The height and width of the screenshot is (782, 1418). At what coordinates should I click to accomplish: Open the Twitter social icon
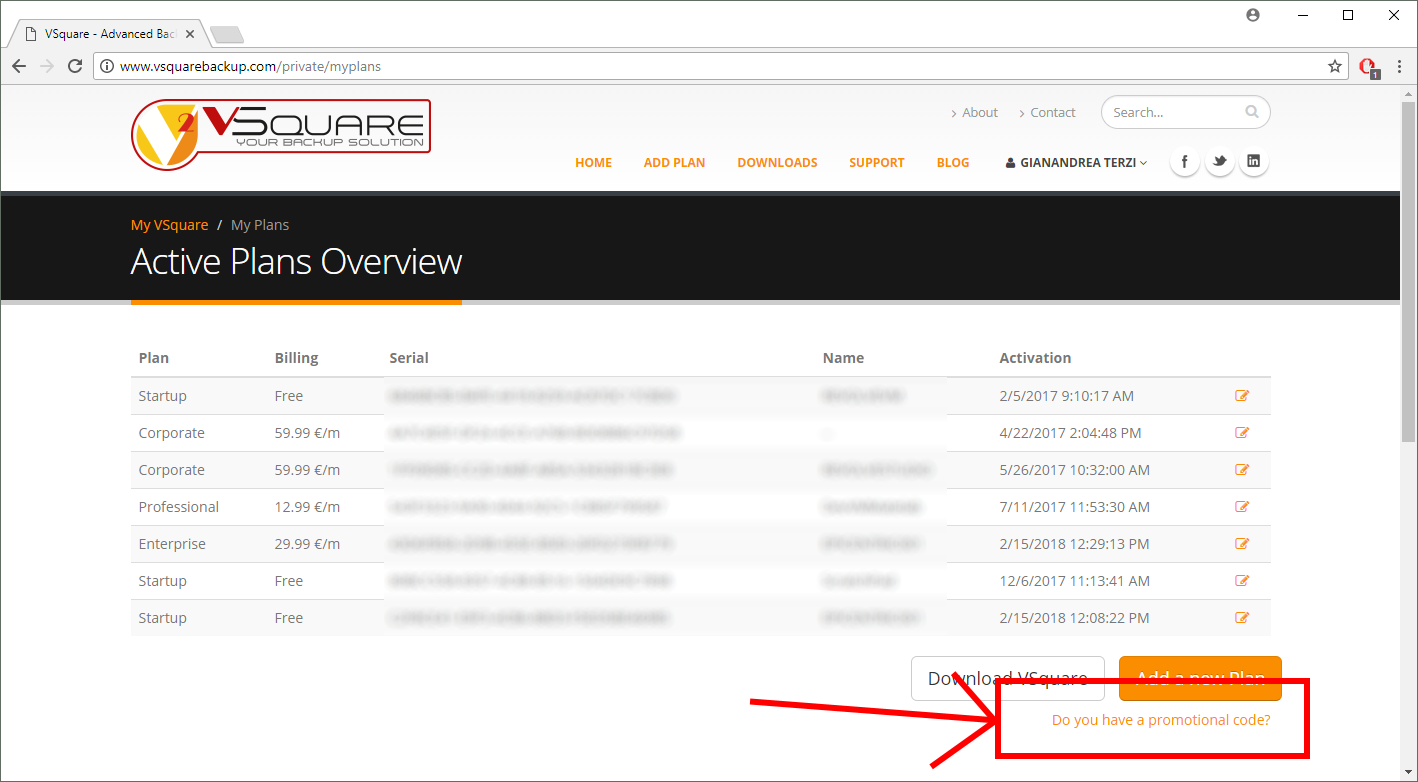tap(1219, 162)
